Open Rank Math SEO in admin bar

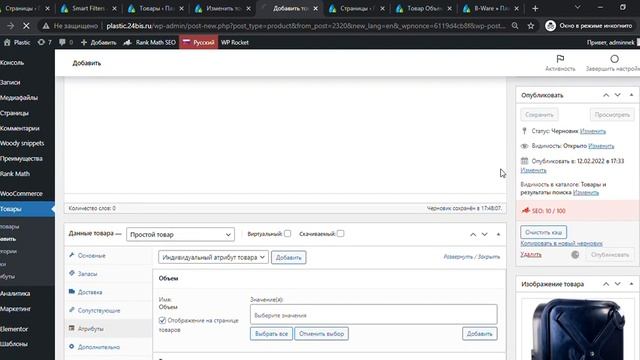point(150,42)
